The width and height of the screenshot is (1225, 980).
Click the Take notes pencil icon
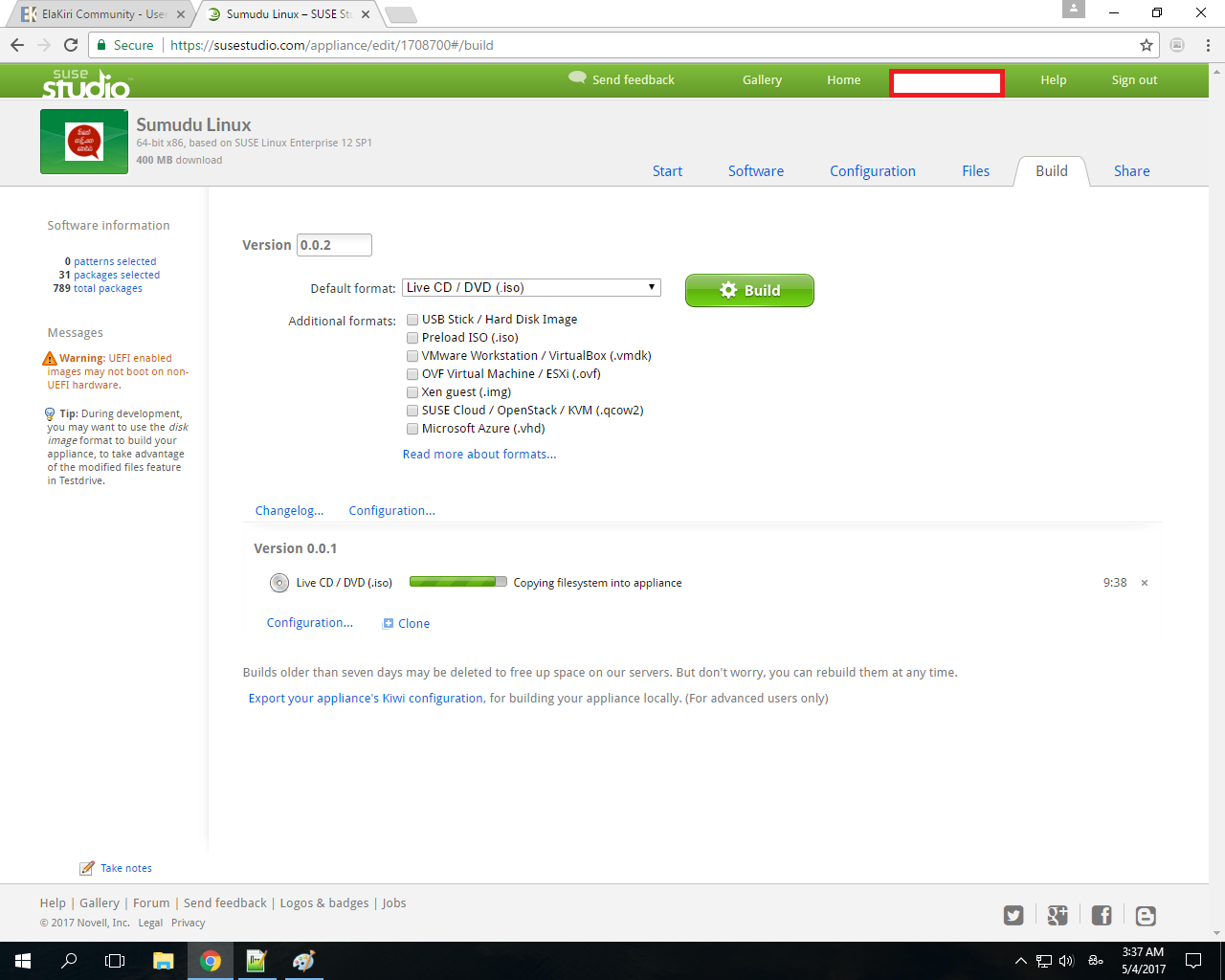(x=87, y=868)
